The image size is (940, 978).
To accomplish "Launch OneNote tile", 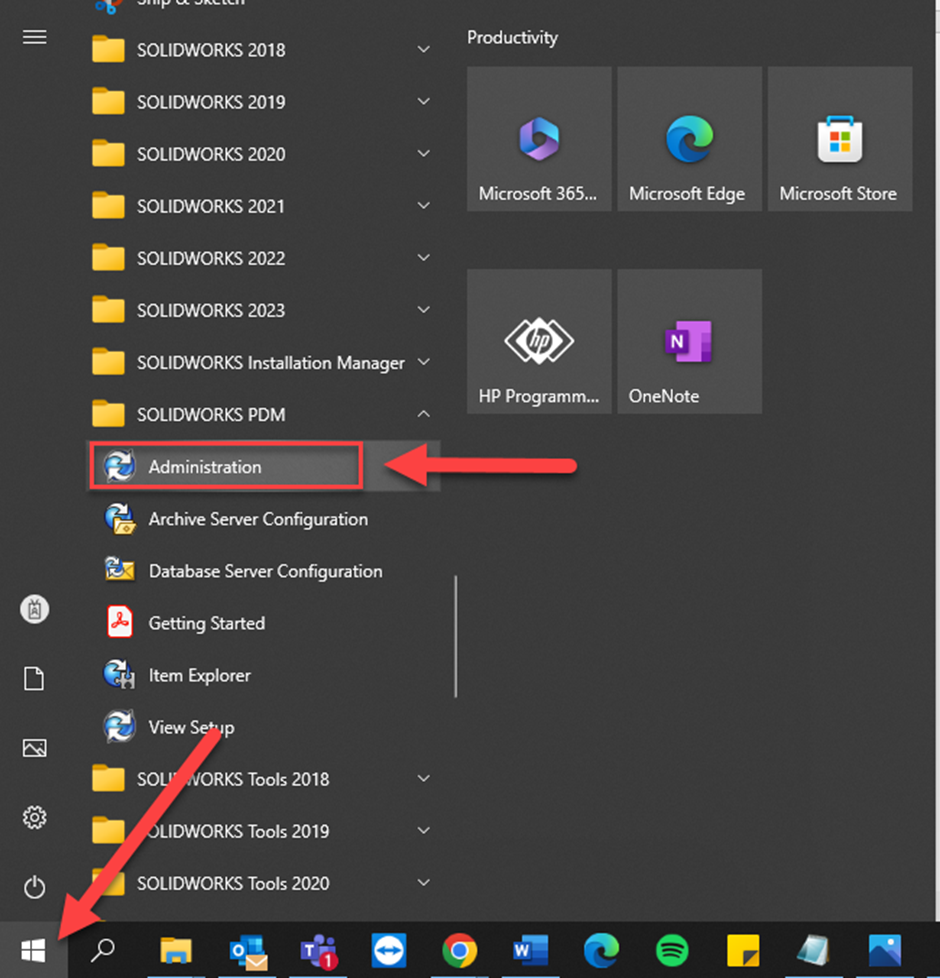I will pos(689,341).
